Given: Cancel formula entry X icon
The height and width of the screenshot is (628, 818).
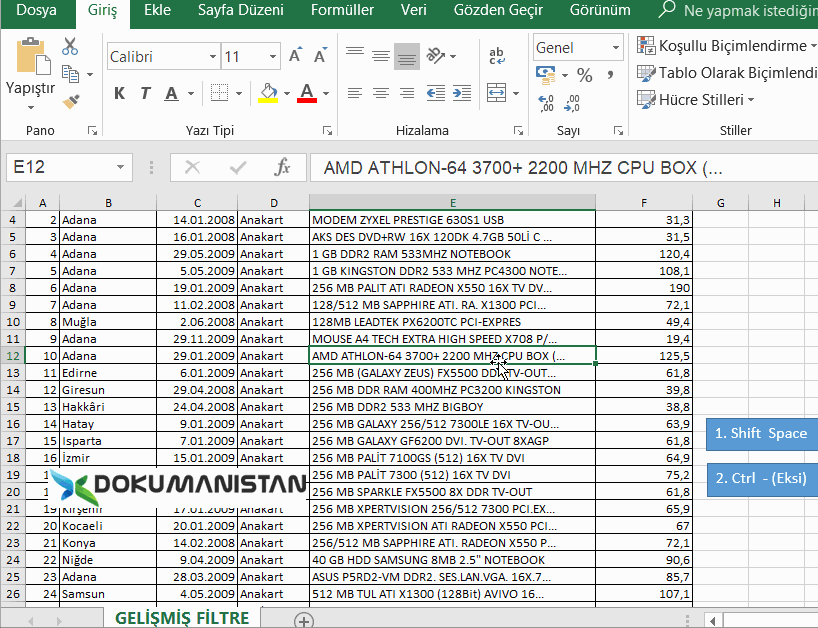Looking at the screenshot, I should (x=192, y=167).
